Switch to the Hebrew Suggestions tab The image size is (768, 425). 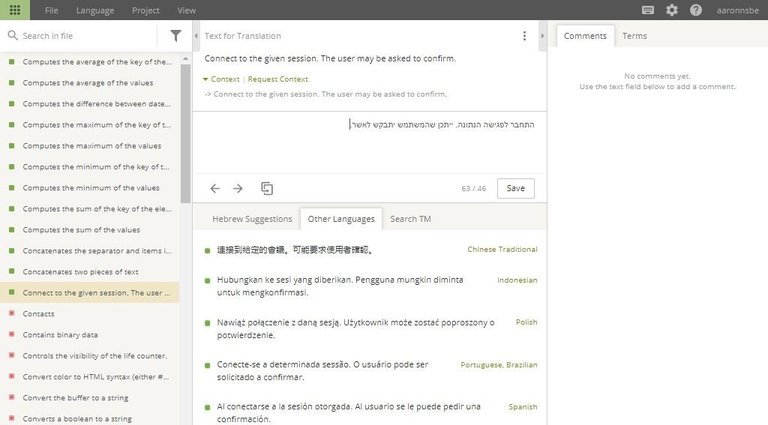coord(246,219)
